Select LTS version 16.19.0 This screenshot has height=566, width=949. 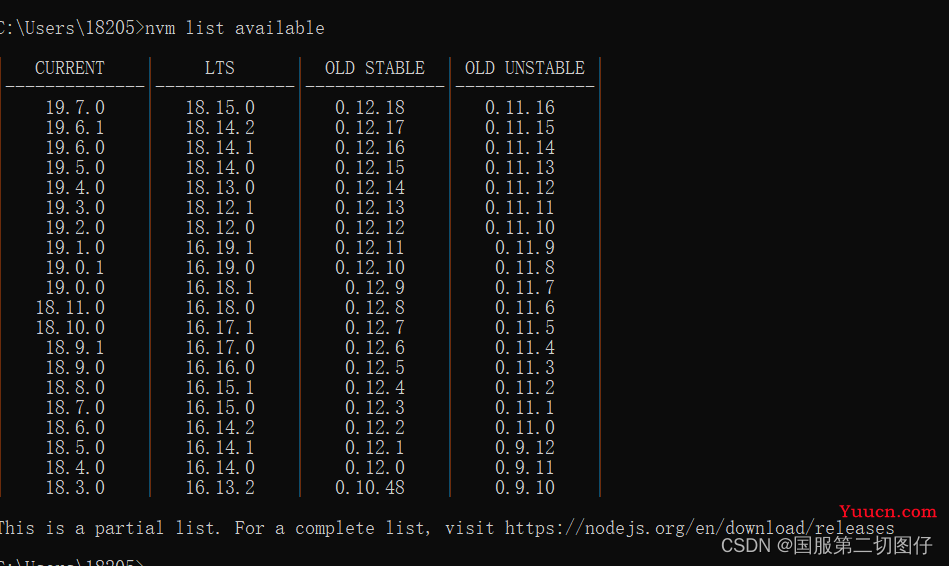[220, 268]
